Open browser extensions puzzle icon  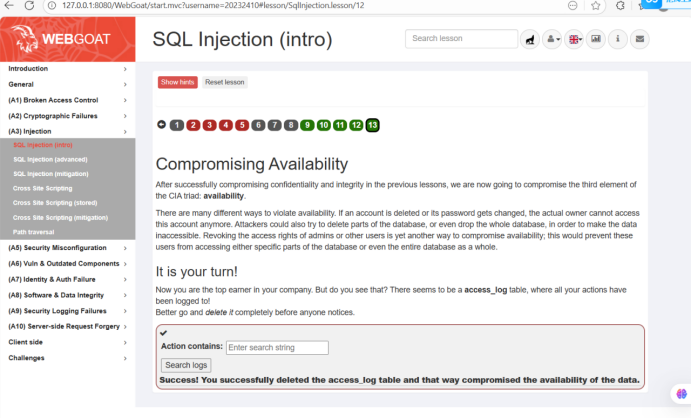[x=620, y=5]
